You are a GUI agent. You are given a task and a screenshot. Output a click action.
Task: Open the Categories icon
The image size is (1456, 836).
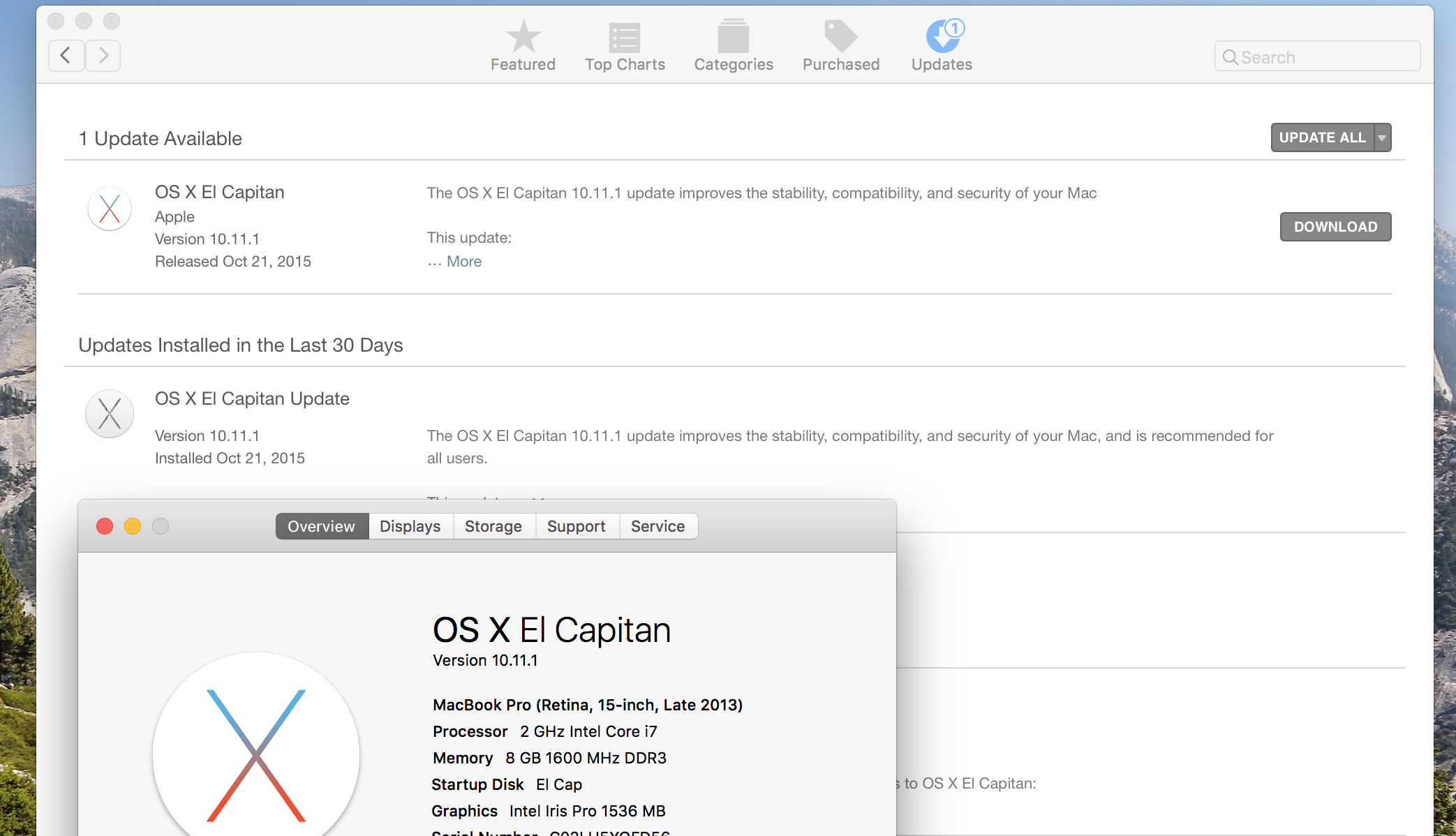pyautogui.click(x=734, y=36)
